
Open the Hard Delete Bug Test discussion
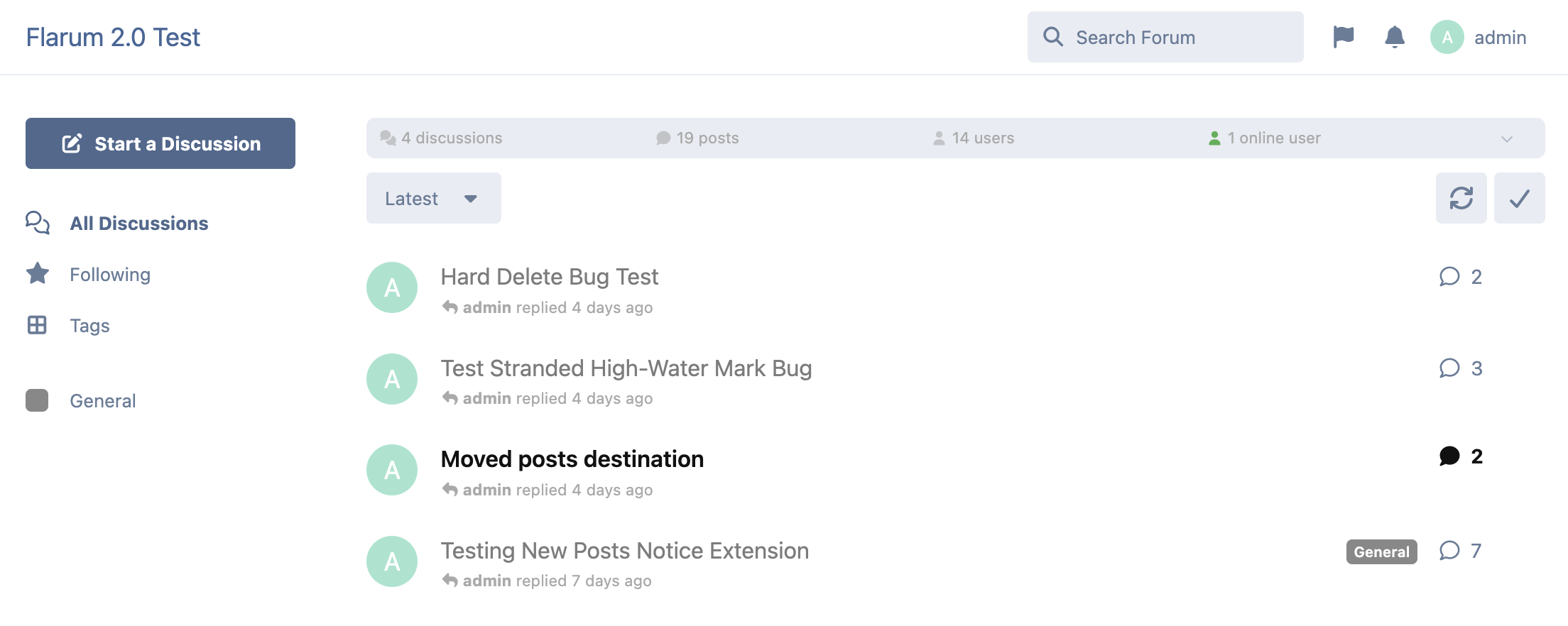click(550, 277)
